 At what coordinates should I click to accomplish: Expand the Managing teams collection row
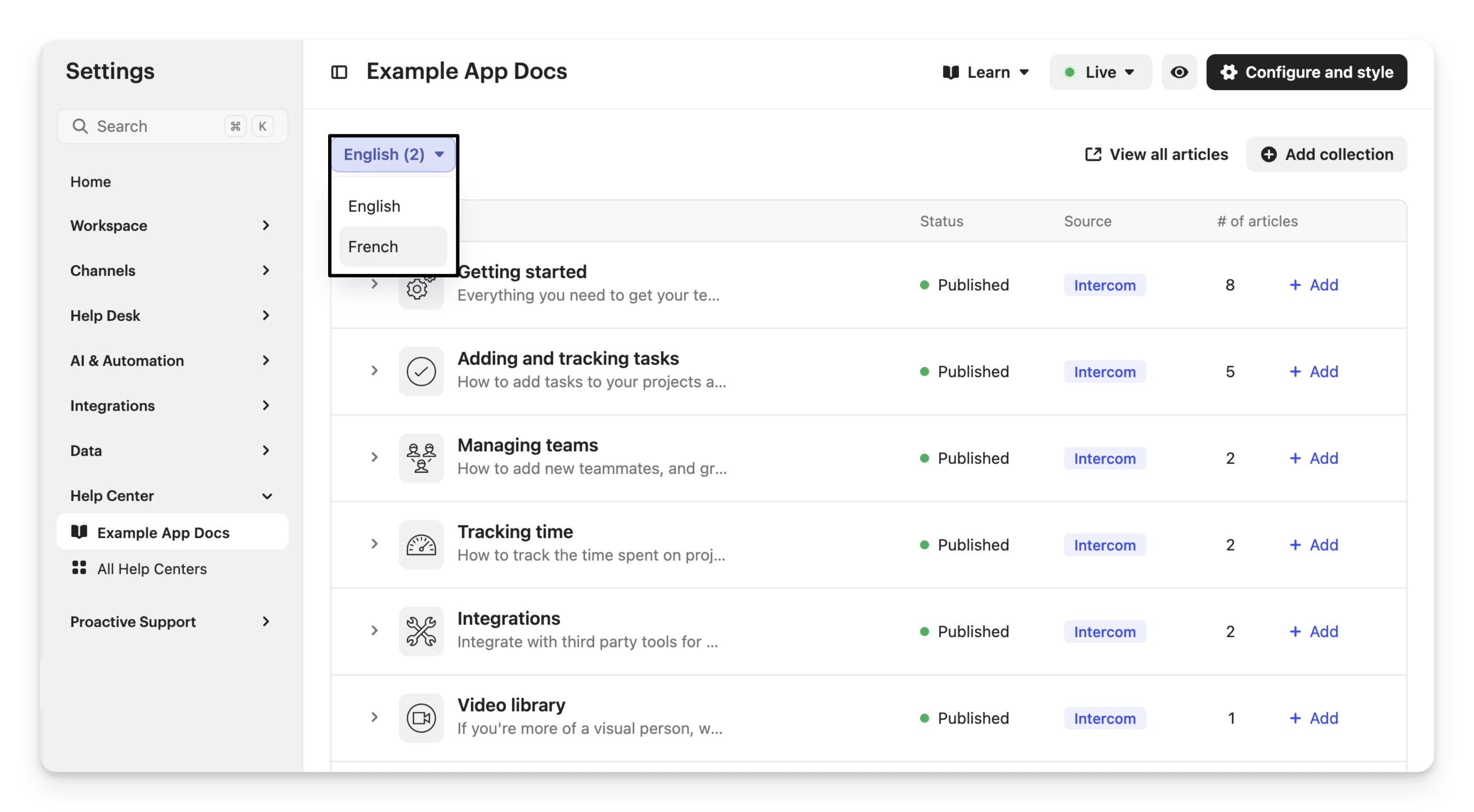374,457
